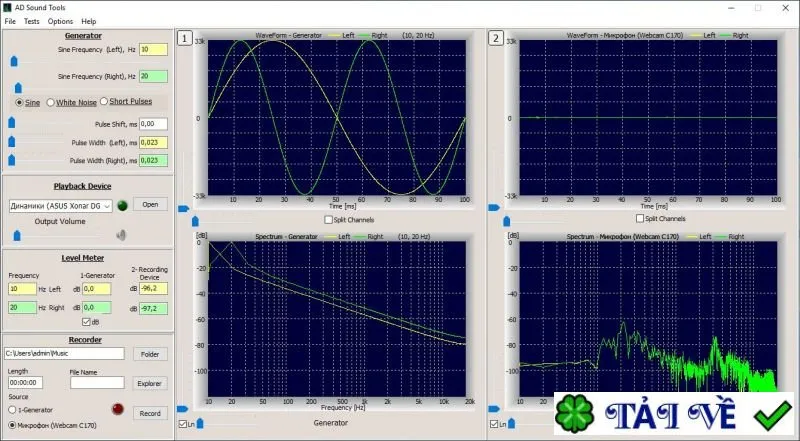The width and height of the screenshot is (800, 441).
Task: Open the Tests menu
Action: (x=32, y=21)
